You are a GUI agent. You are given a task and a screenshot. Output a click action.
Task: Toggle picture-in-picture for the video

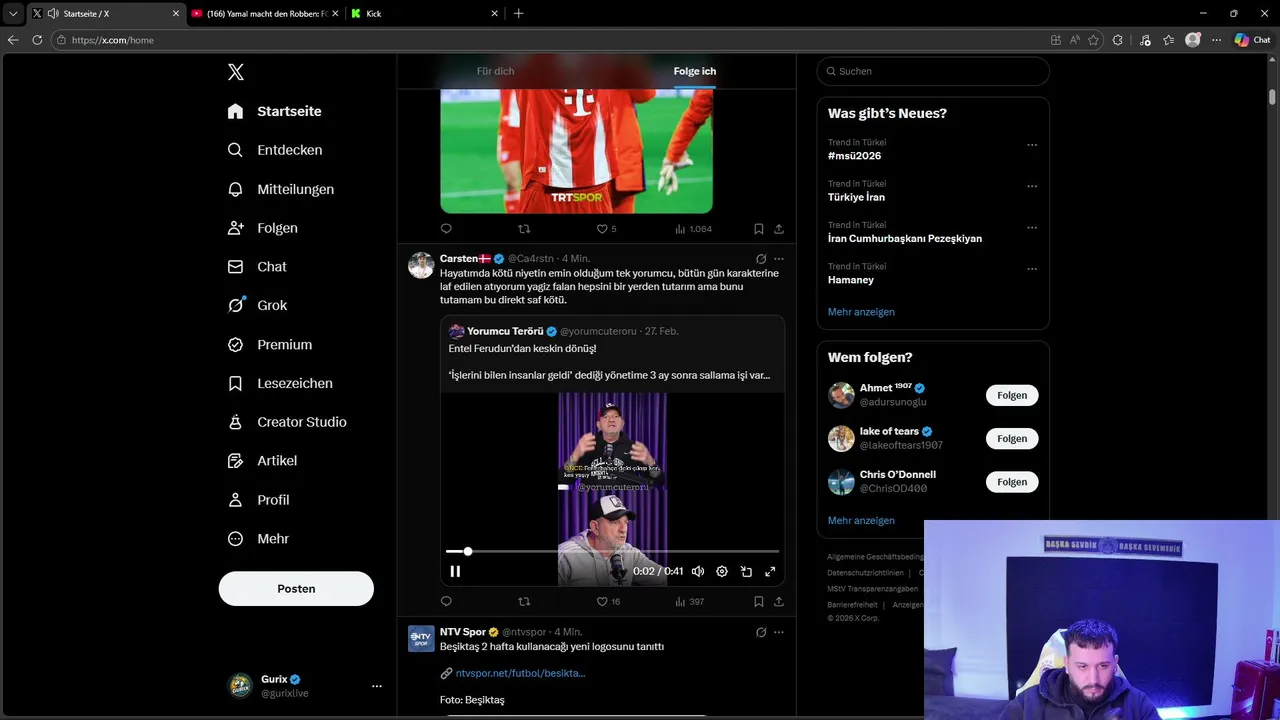click(x=746, y=572)
